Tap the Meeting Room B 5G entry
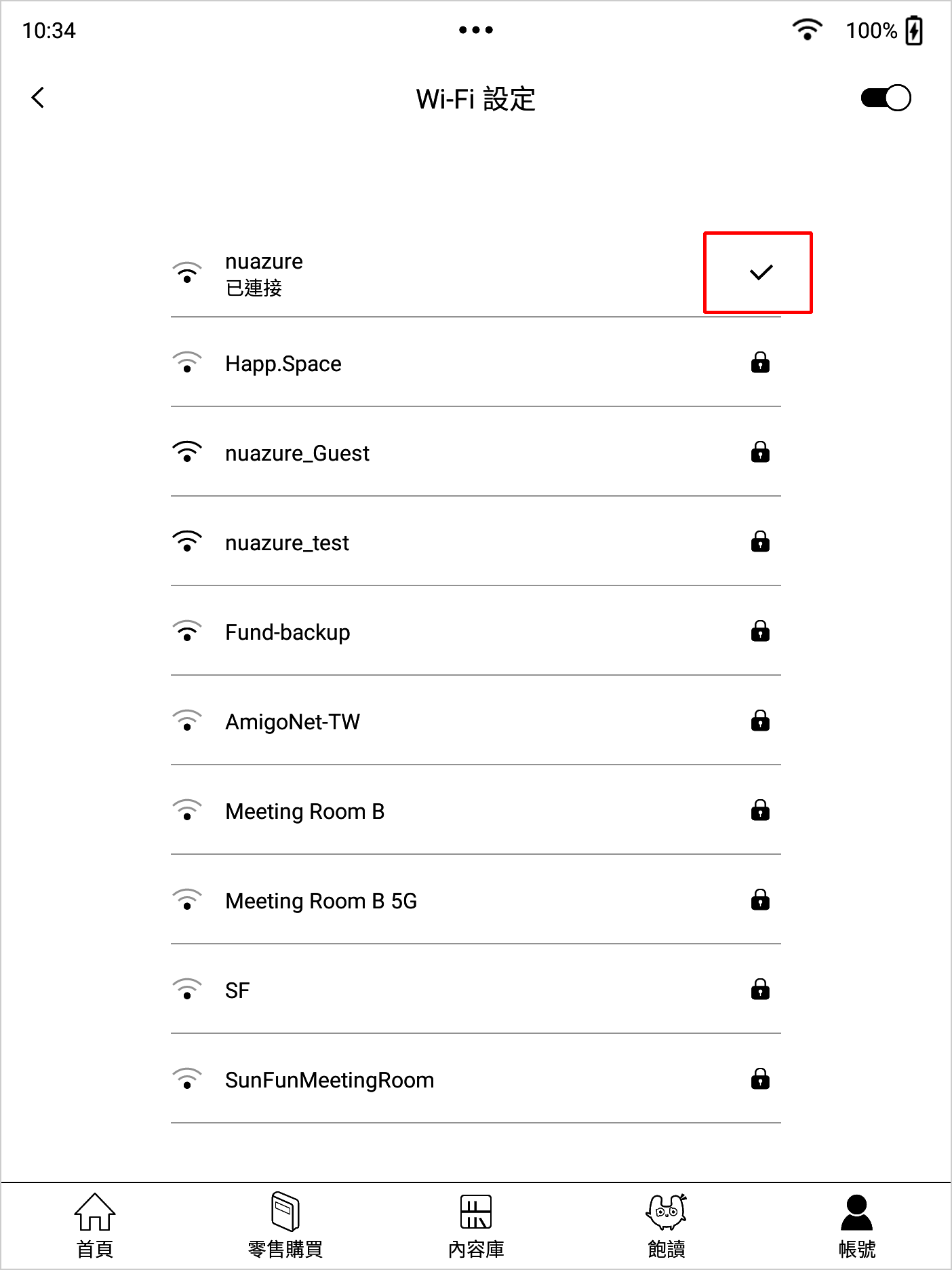Viewport: 952px width, 1270px height. click(476, 900)
